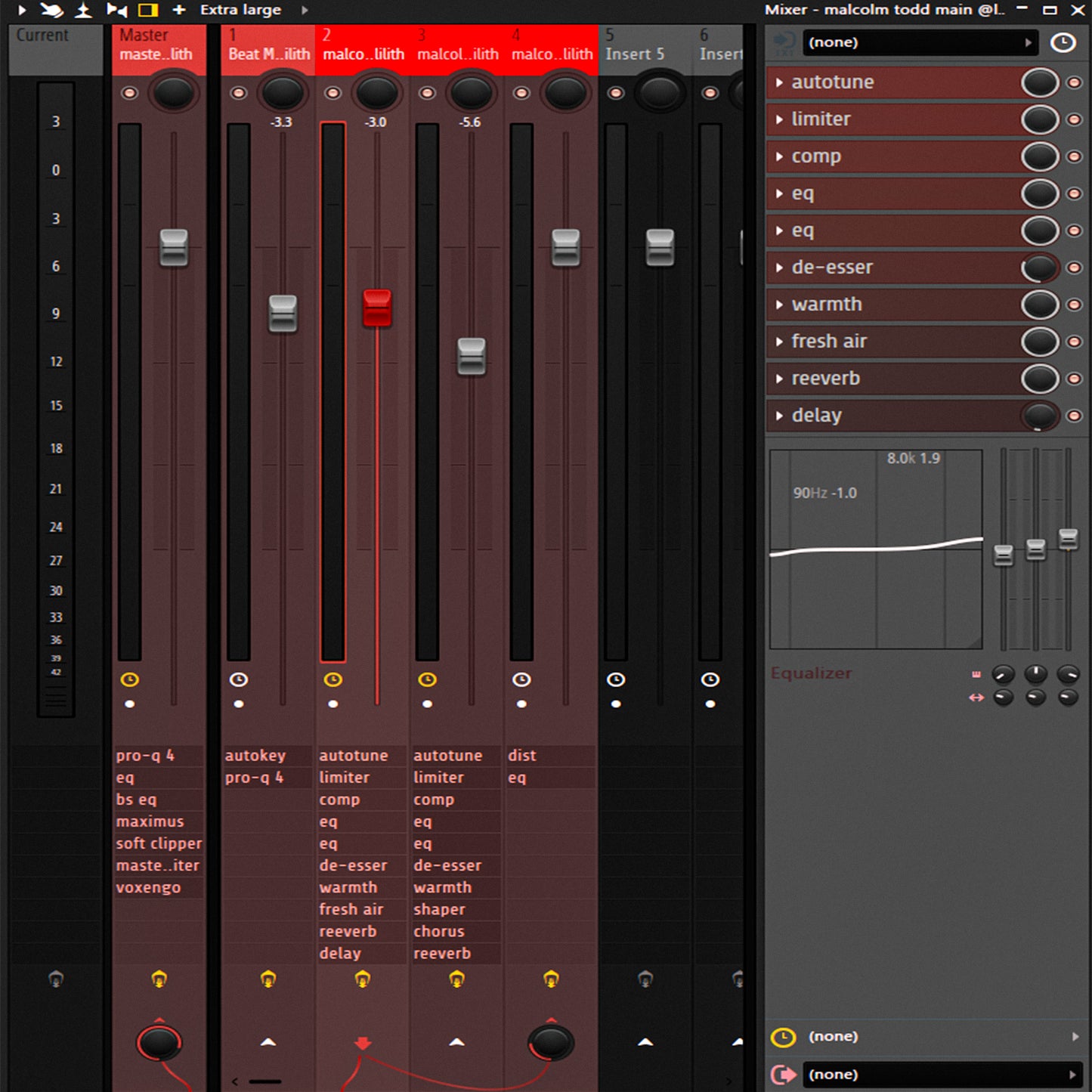Click track 1 latency clock icon
Image resolution: width=1092 pixels, height=1092 pixels.
coord(239,679)
